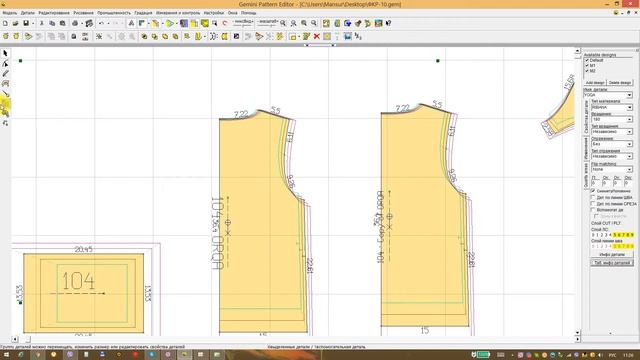Click the horizontal scrollbar left arrow
The width and height of the screenshot is (640, 360).
pyautogui.click(x=15, y=339)
